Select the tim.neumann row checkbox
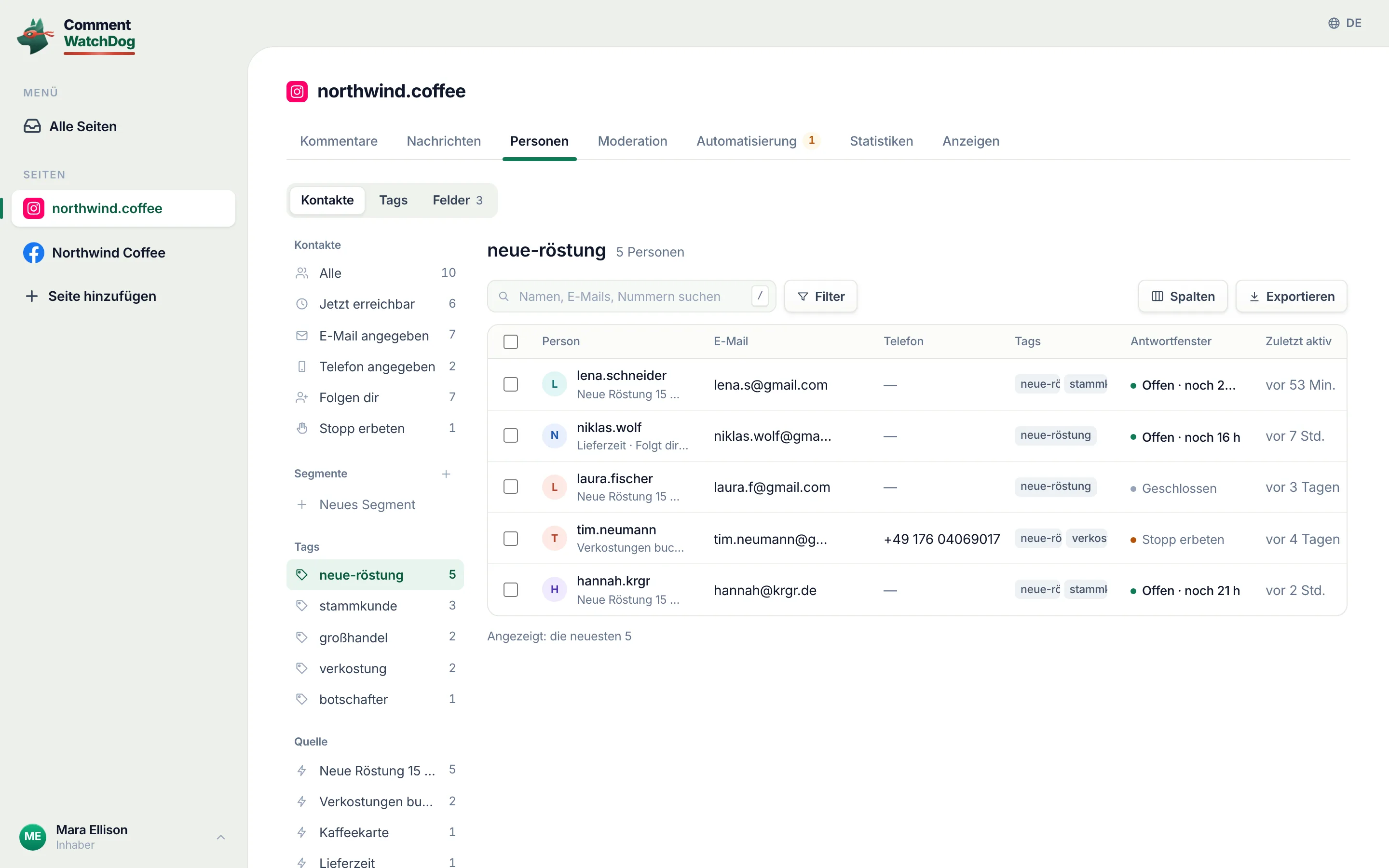Viewport: 1389px width, 868px height. click(510, 539)
